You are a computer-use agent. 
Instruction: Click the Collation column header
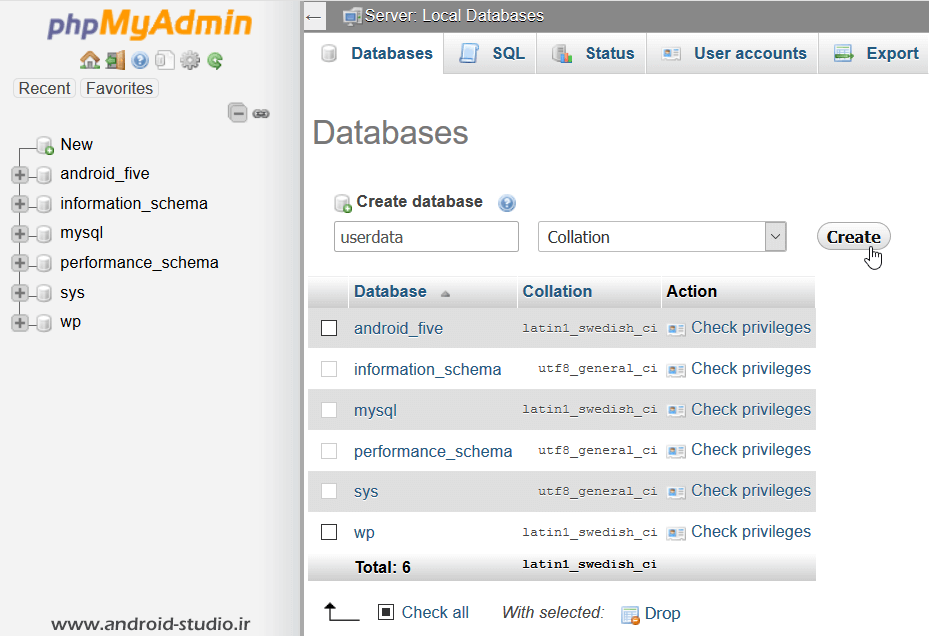pos(557,292)
